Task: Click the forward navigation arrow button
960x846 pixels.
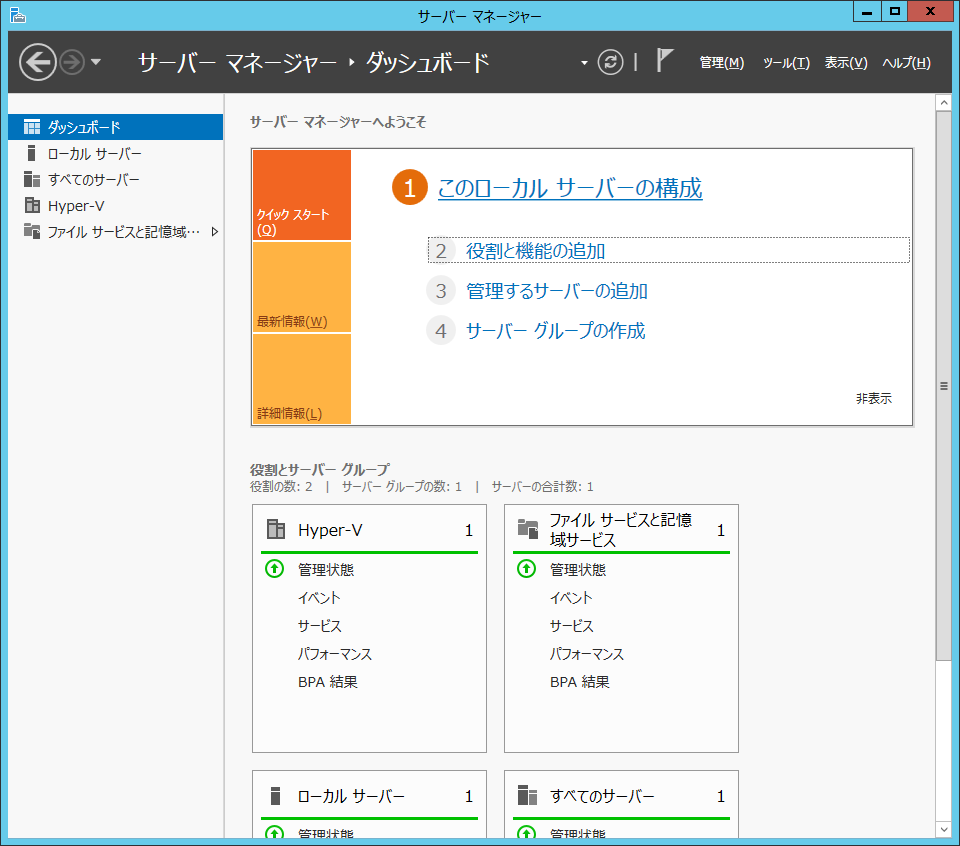Action: pyautogui.click(x=72, y=62)
